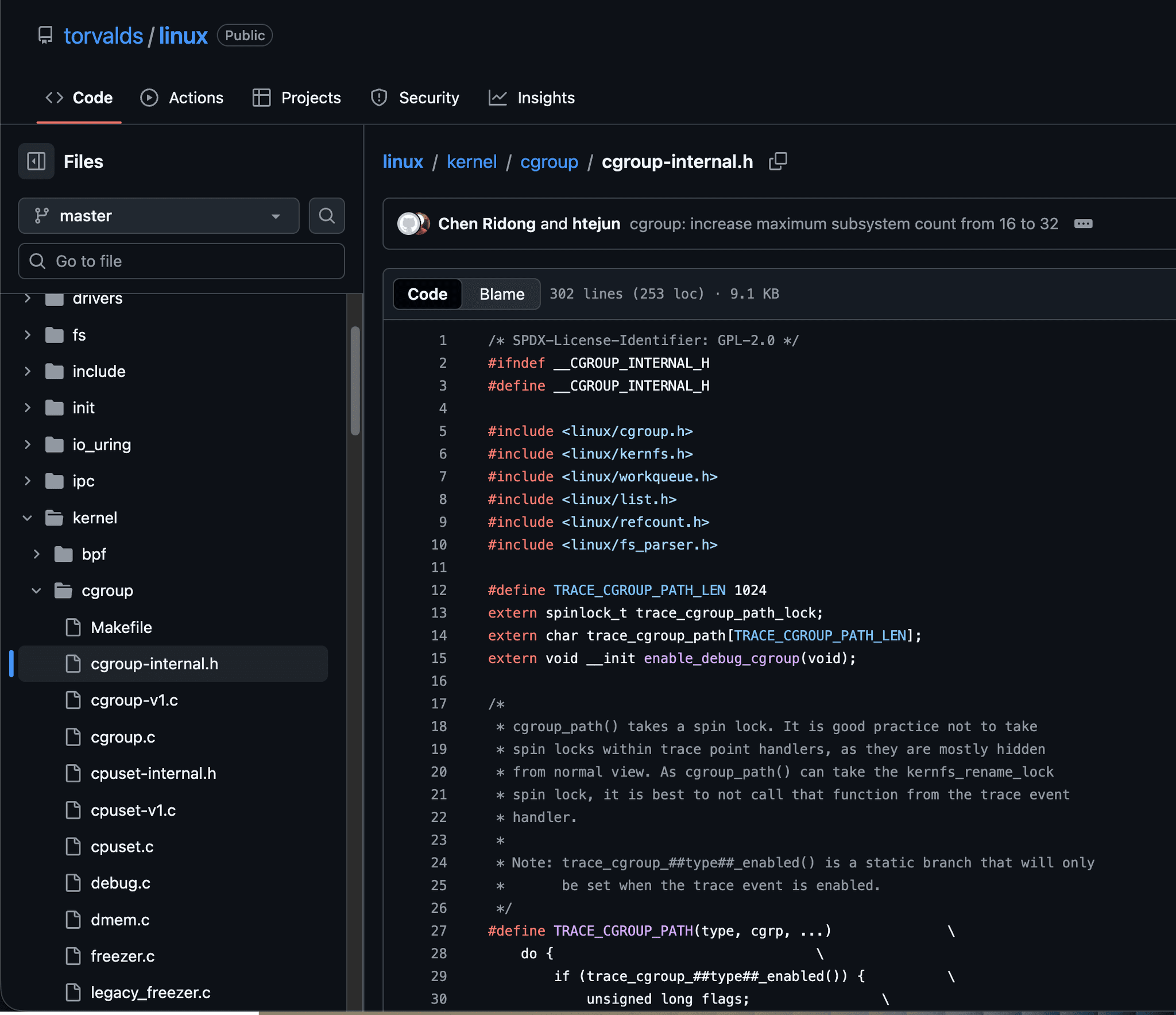Open commit details ellipsis button

click(1082, 223)
